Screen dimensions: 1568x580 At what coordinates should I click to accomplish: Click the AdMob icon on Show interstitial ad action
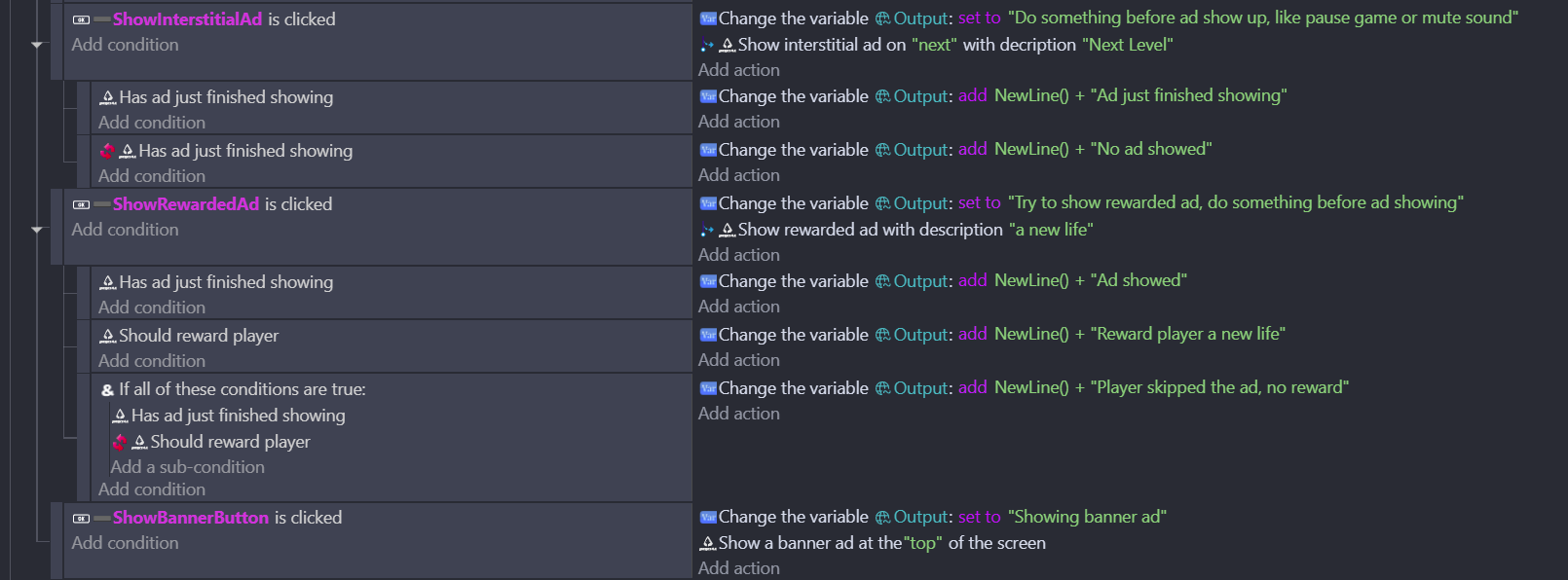click(727, 44)
